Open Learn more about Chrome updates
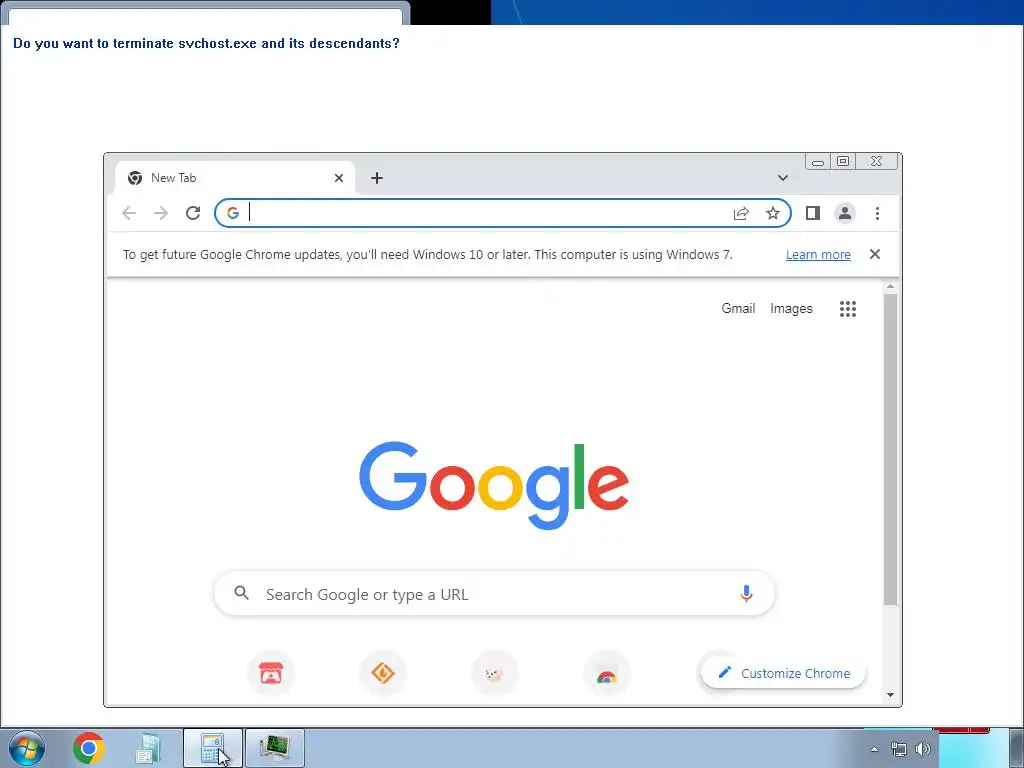Viewport: 1024px width, 768px height. (x=818, y=255)
